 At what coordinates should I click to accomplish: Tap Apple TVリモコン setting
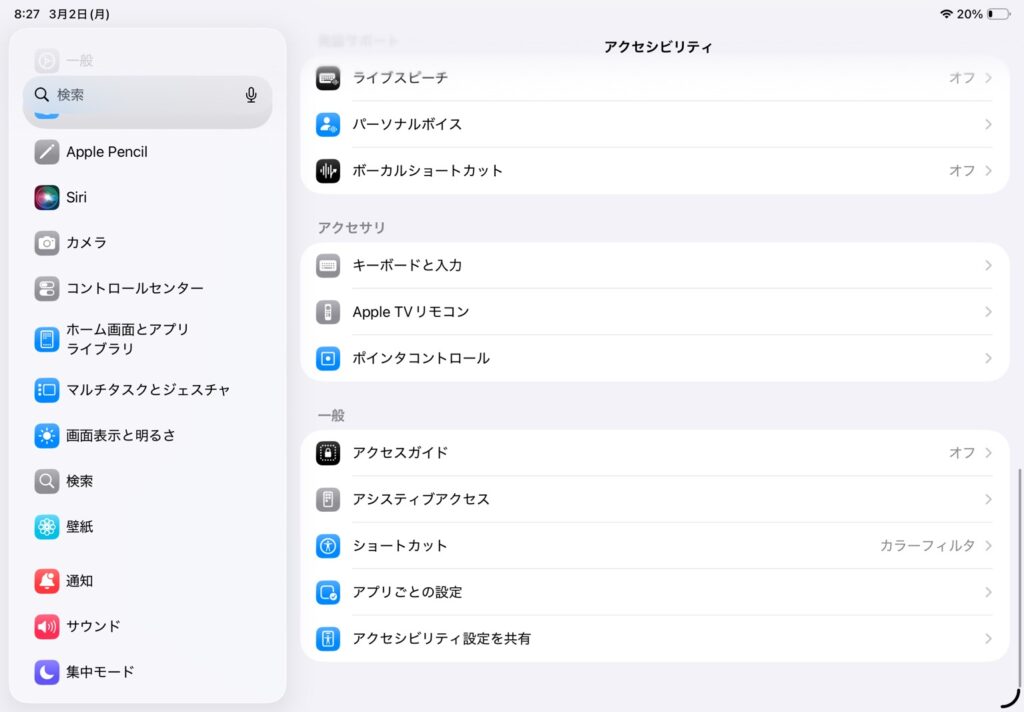tap(410, 312)
